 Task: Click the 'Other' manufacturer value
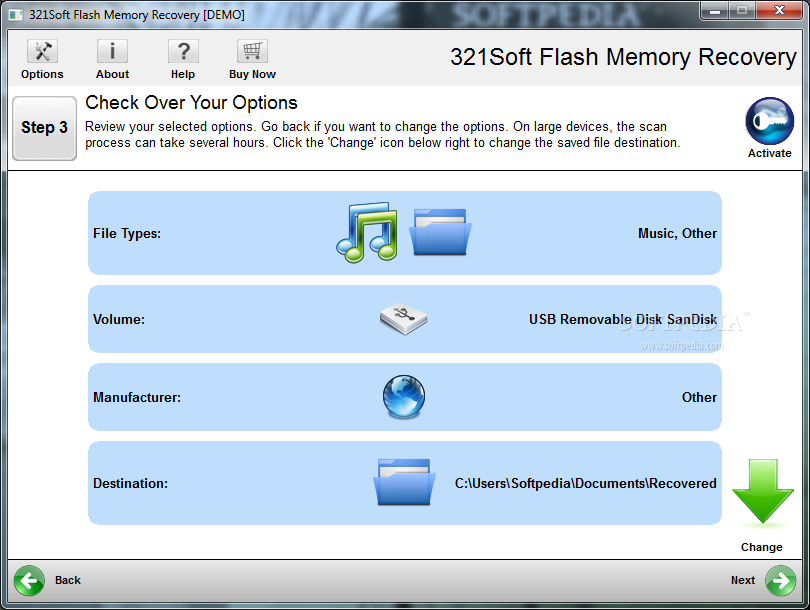click(699, 397)
